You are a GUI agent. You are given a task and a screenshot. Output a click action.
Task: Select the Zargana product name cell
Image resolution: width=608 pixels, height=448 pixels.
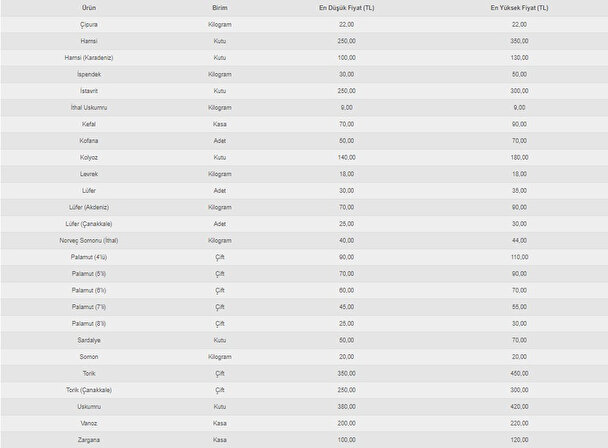(x=88, y=440)
